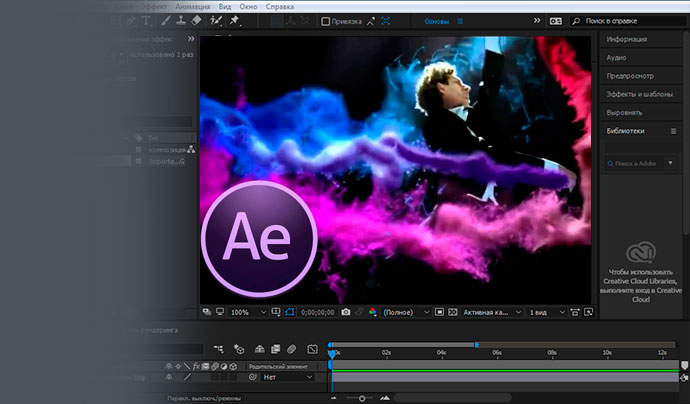Select the Eraser tool
690x404 pixels.
pos(196,20)
